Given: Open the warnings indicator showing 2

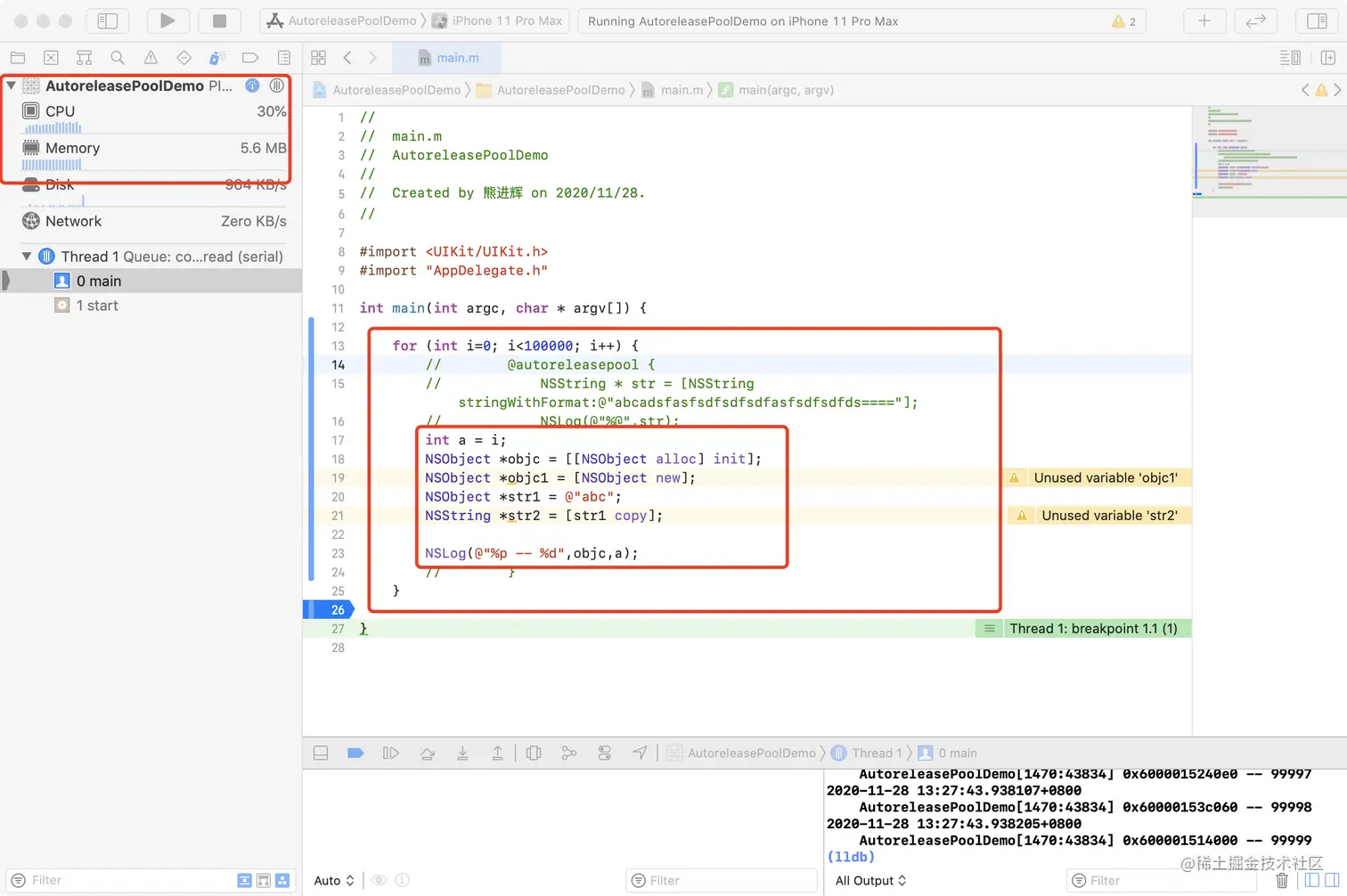Looking at the screenshot, I should (x=1124, y=20).
